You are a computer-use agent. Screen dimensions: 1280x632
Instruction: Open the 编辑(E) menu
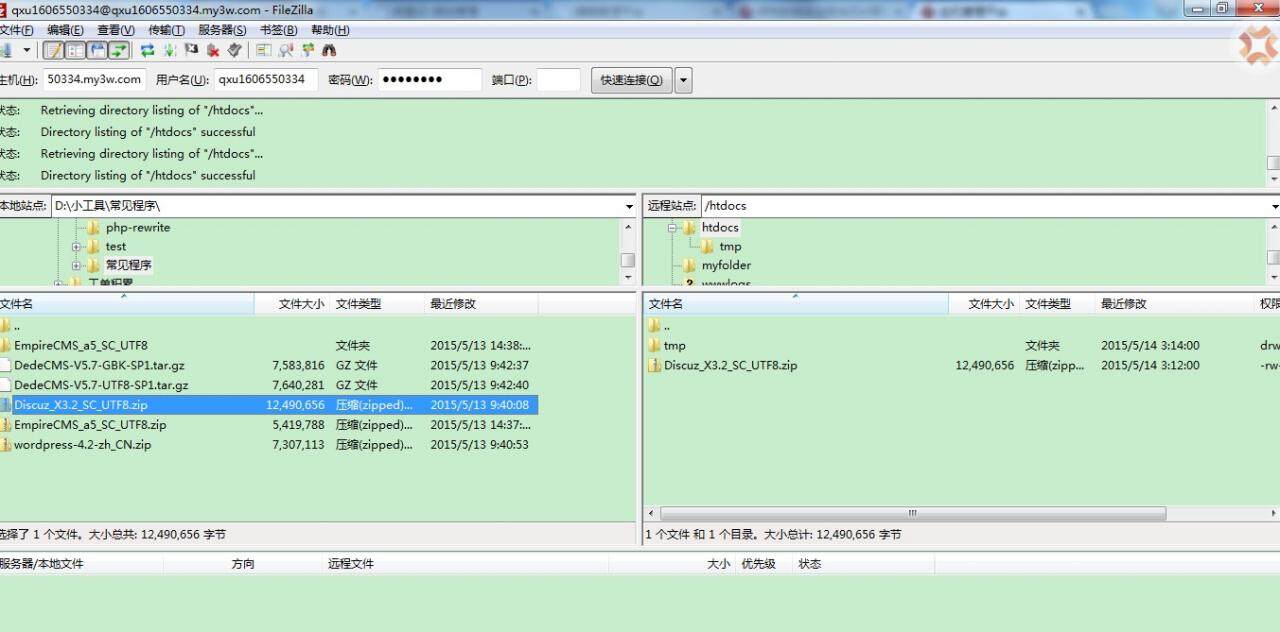(65, 30)
